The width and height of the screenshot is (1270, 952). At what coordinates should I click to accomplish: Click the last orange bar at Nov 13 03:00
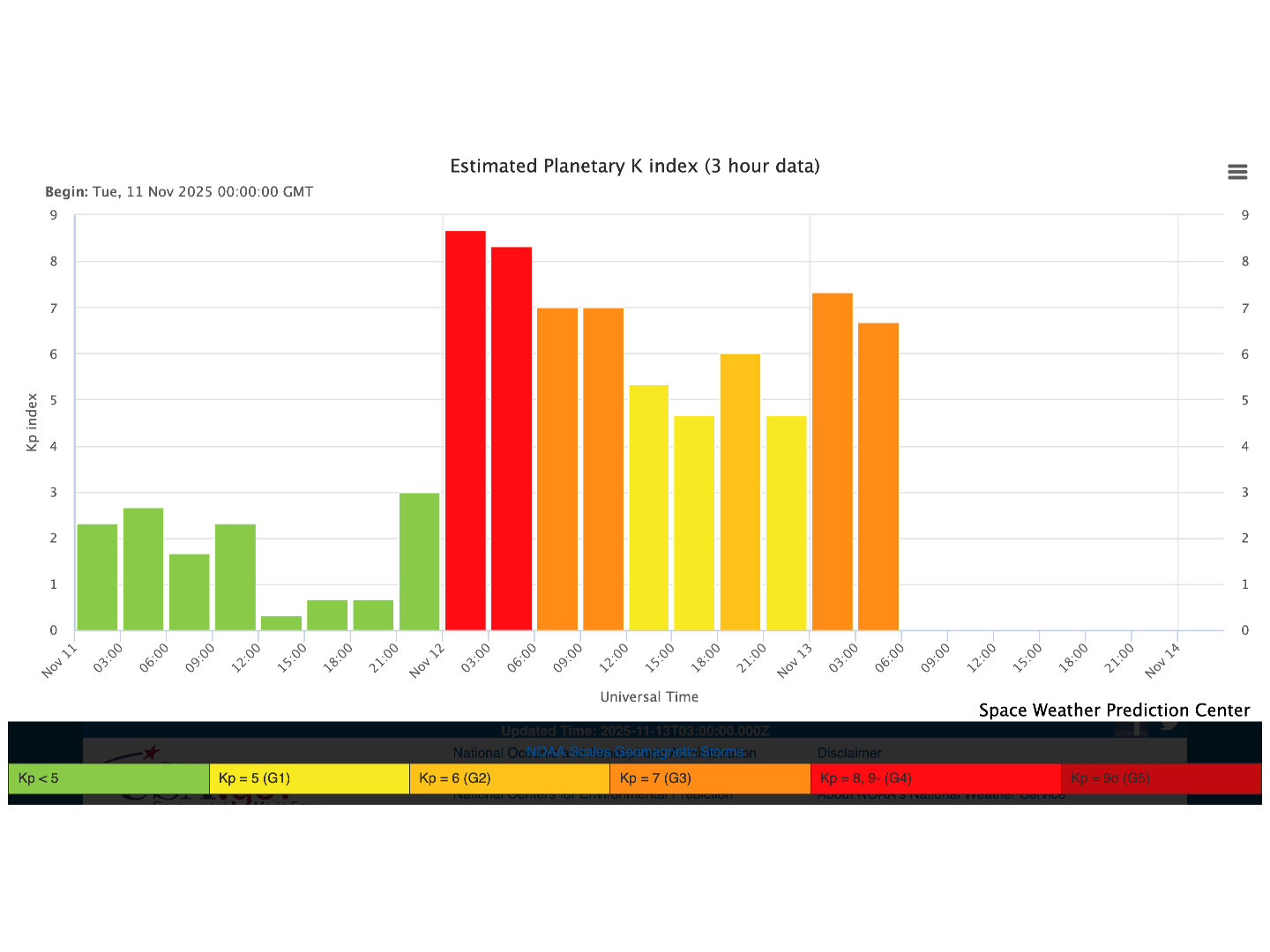pos(878,476)
